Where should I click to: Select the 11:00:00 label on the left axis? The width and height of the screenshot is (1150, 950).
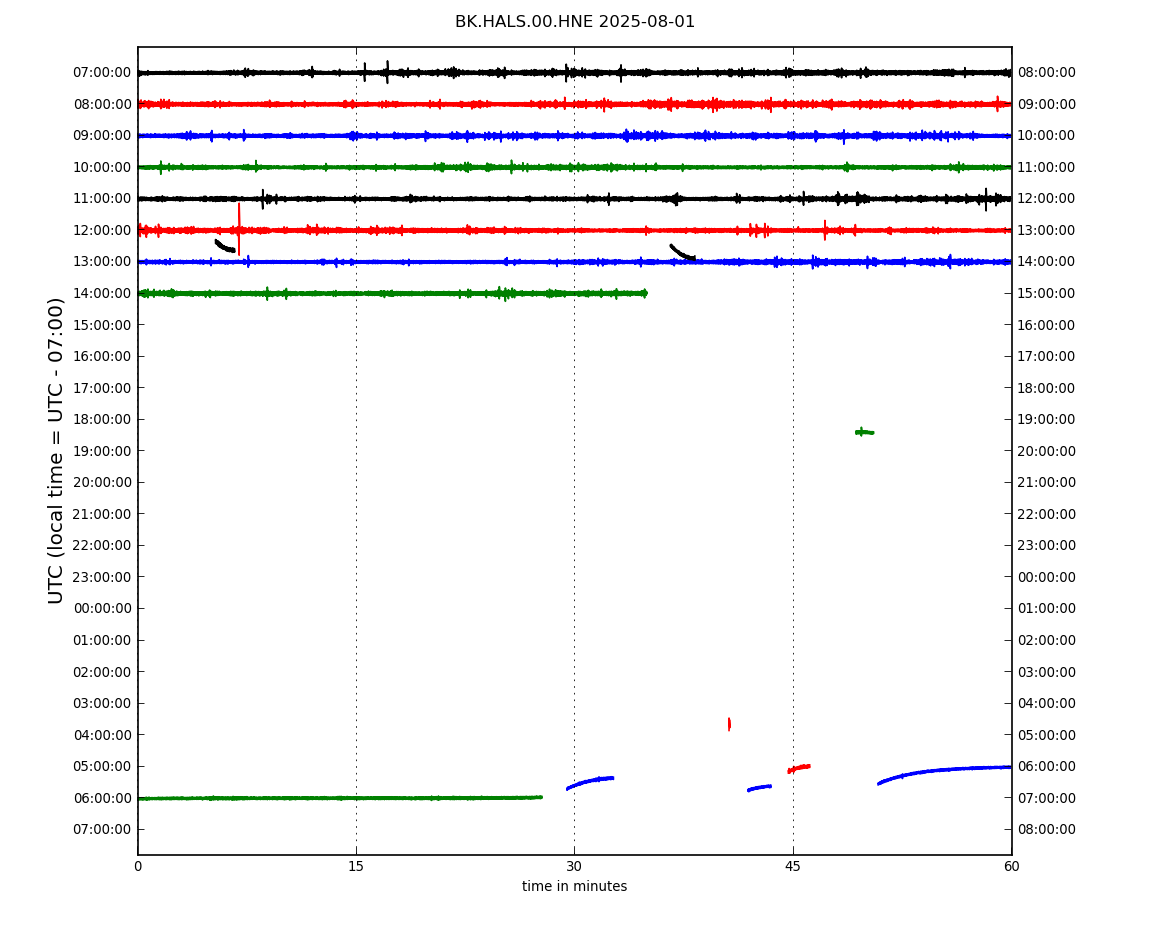(102, 199)
